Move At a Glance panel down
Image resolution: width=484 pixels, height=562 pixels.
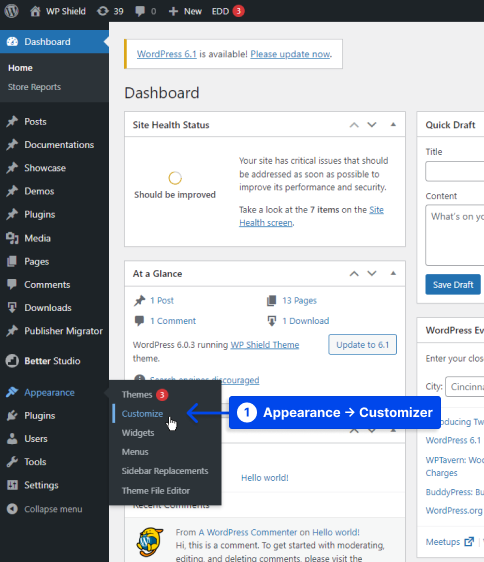click(372, 273)
